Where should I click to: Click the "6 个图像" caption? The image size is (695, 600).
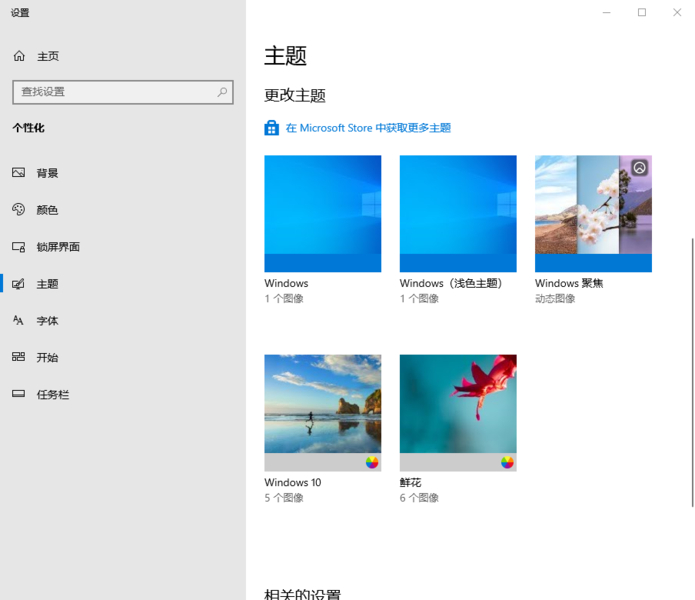pos(419,498)
